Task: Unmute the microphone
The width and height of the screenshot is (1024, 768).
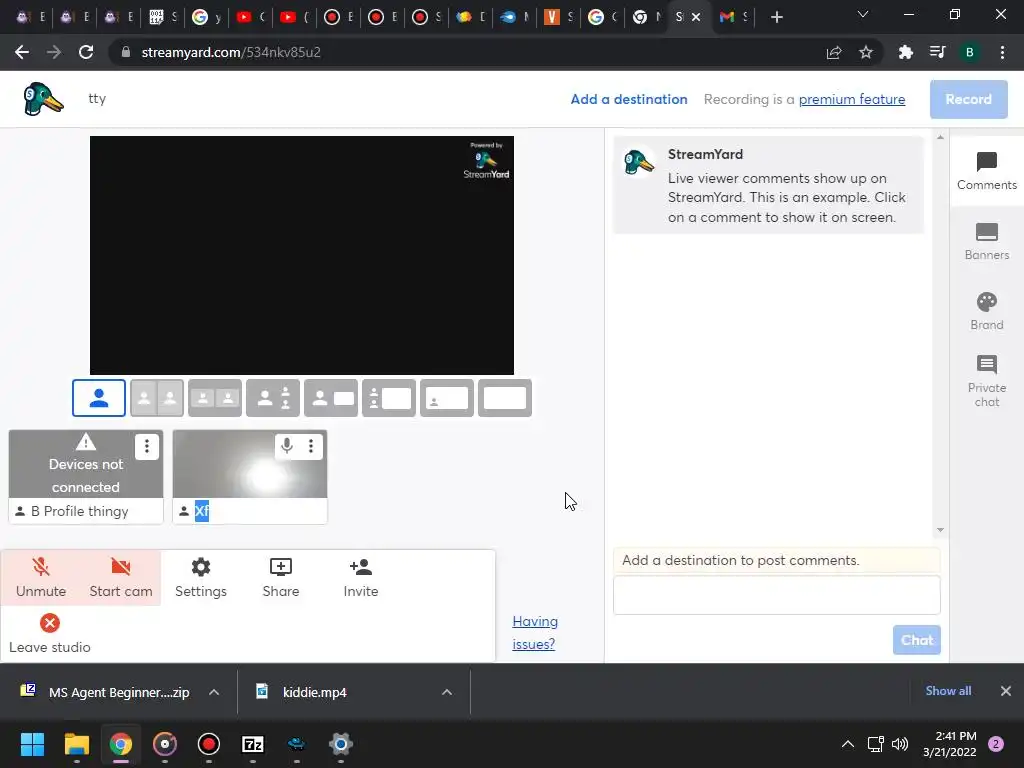Action: pyautogui.click(x=41, y=578)
